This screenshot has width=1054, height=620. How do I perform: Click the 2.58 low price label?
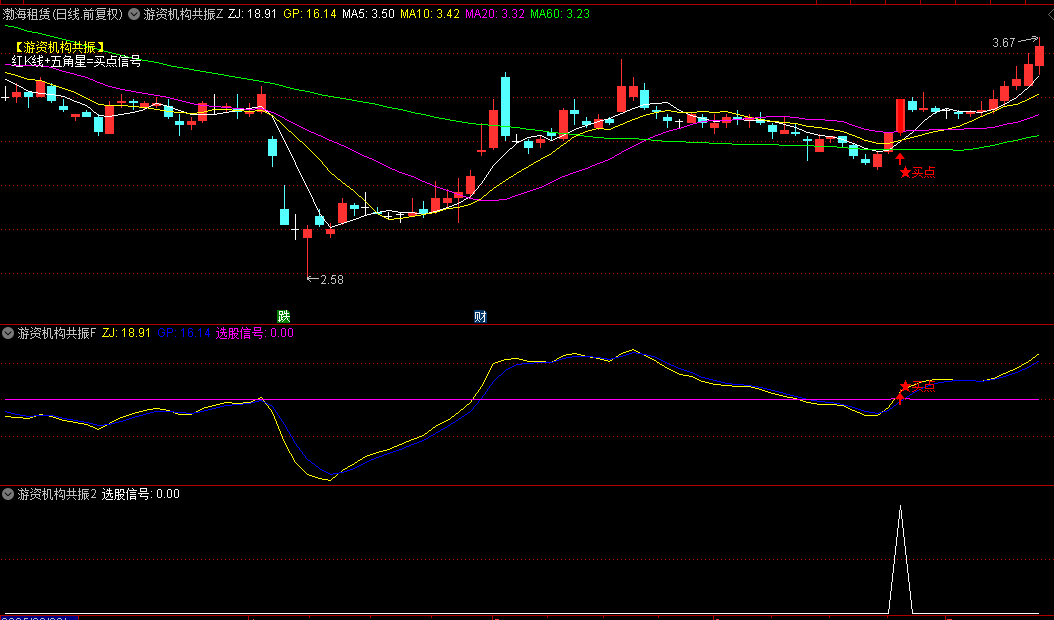331,280
